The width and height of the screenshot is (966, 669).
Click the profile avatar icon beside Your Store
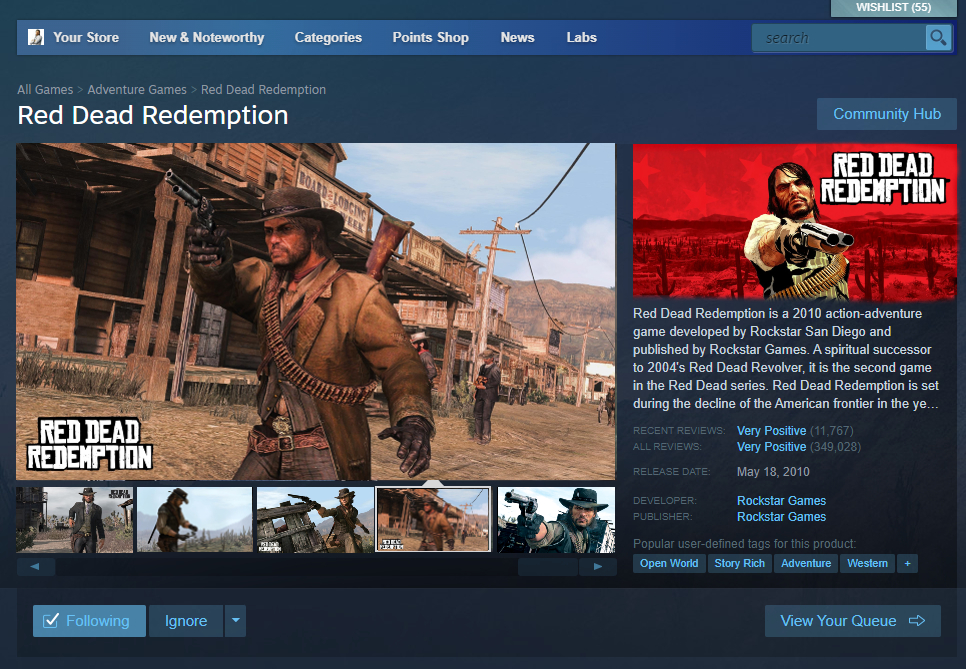pyautogui.click(x=36, y=37)
